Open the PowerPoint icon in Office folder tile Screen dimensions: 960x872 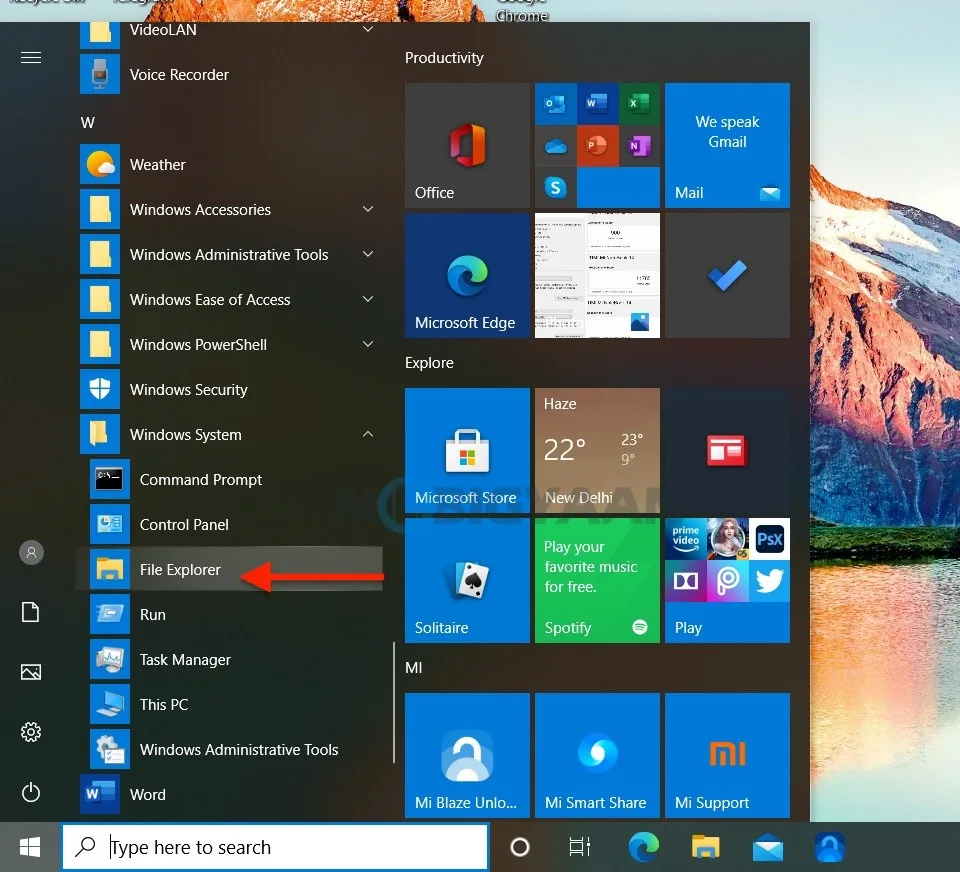click(x=597, y=146)
